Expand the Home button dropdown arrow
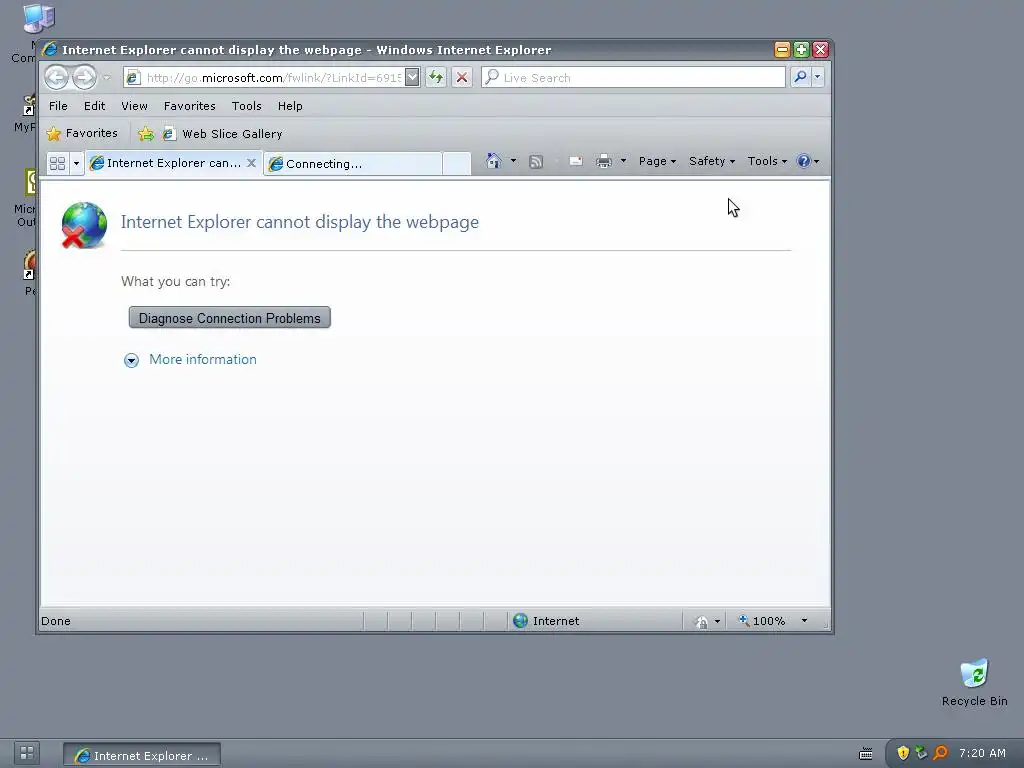The image size is (1024, 768). point(513,161)
